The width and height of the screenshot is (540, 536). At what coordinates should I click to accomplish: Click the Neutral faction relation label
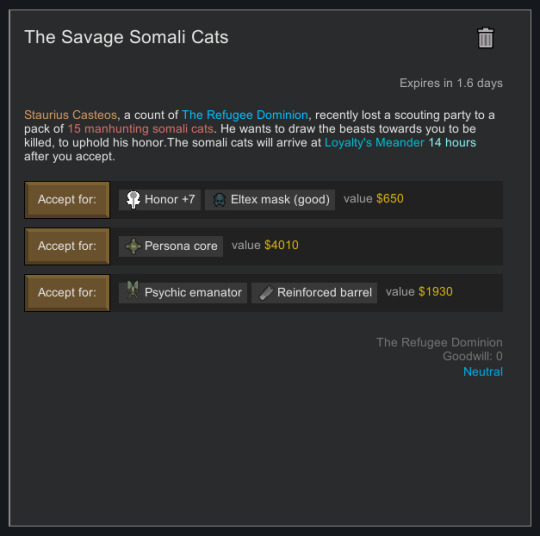483,372
